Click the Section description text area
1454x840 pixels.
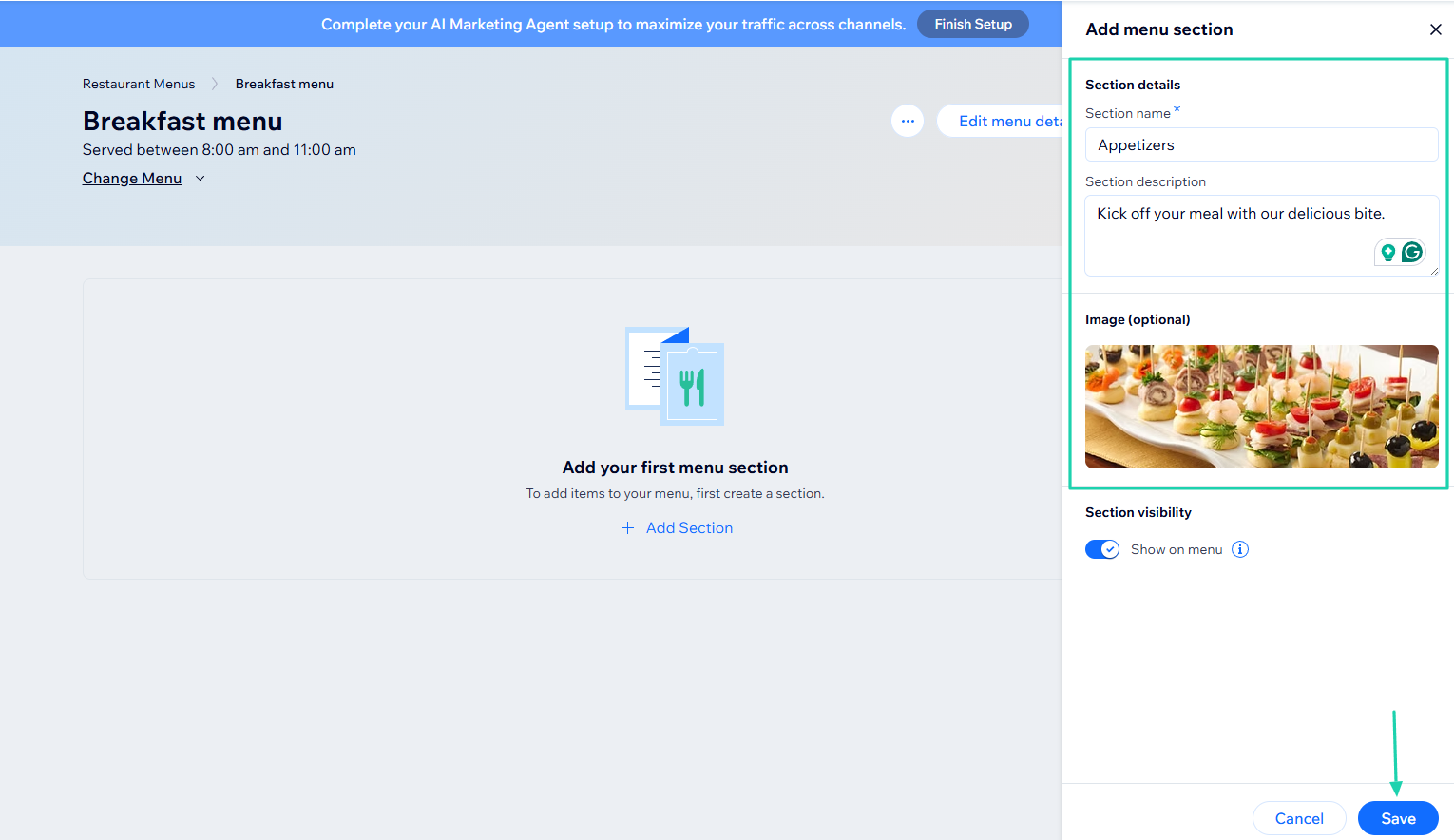click(x=1261, y=236)
